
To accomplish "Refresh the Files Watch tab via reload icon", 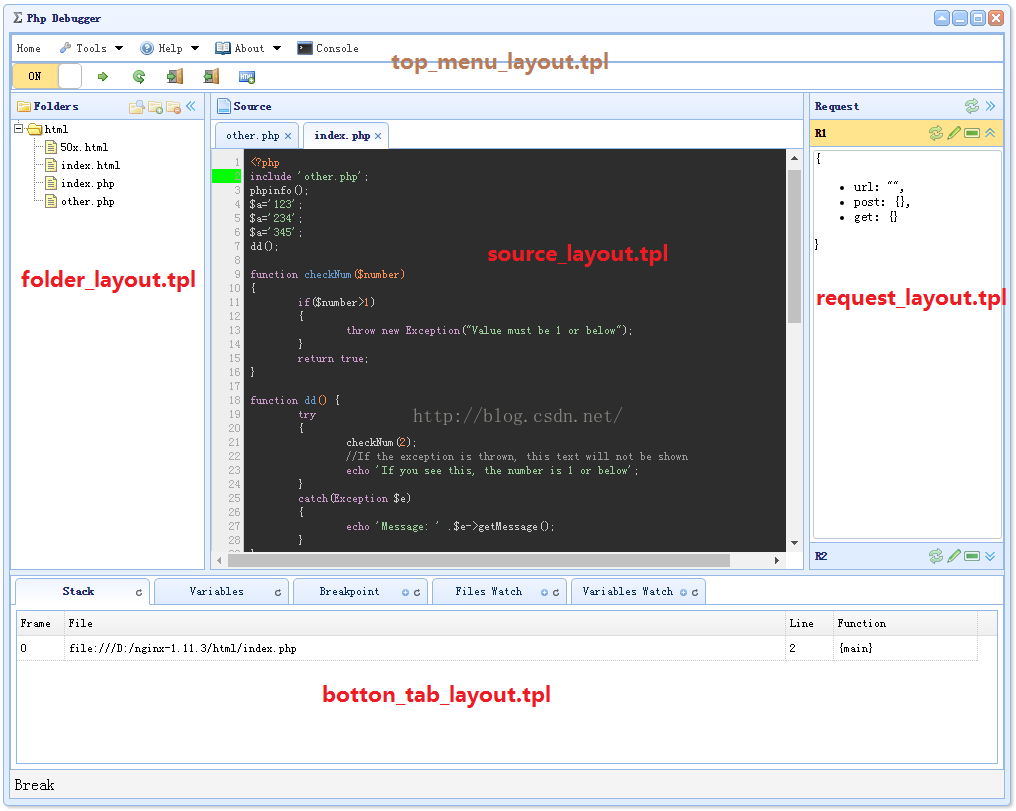I will coord(556,592).
